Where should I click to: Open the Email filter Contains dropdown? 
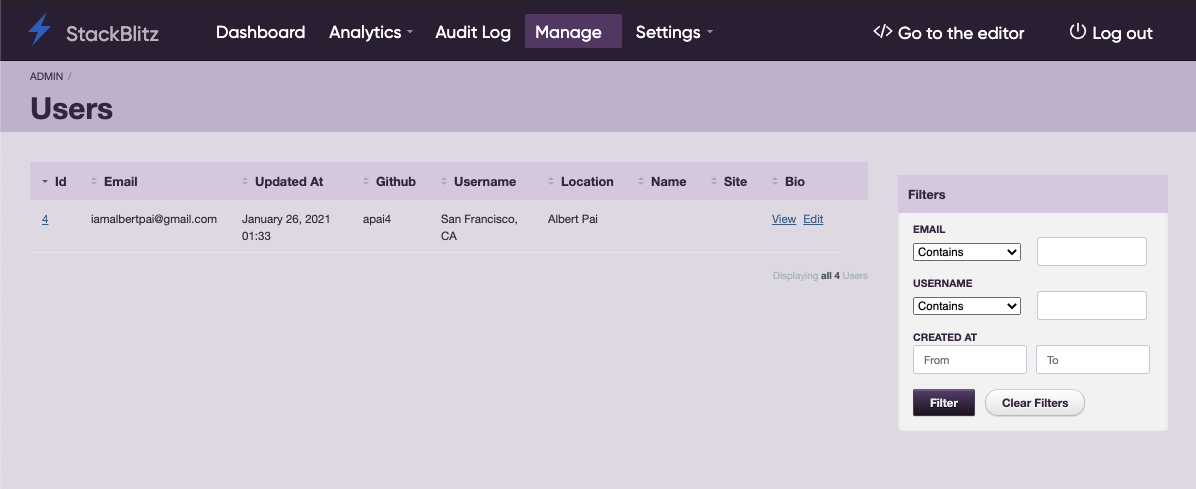coord(966,253)
